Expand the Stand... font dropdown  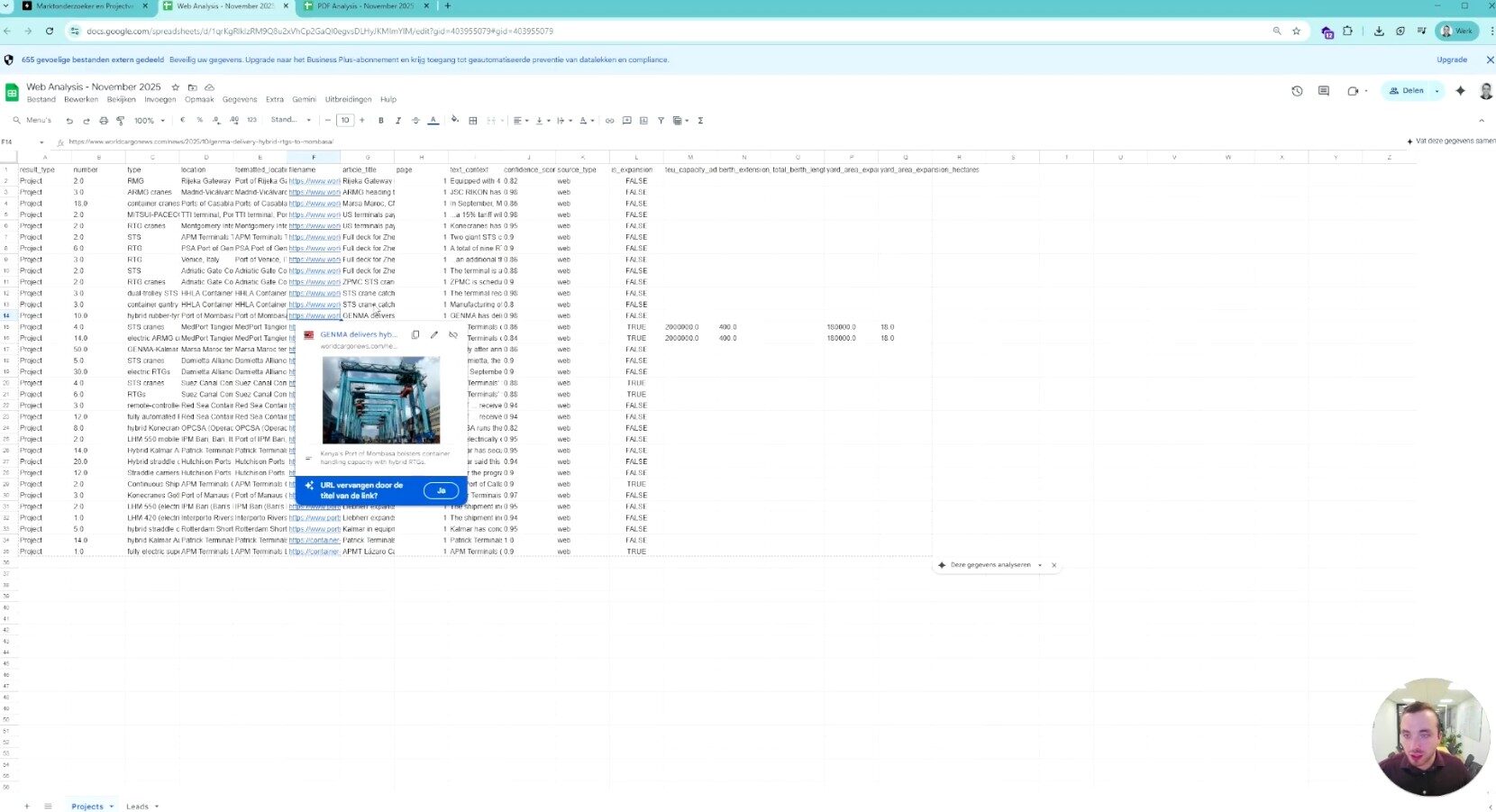coord(290,120)
